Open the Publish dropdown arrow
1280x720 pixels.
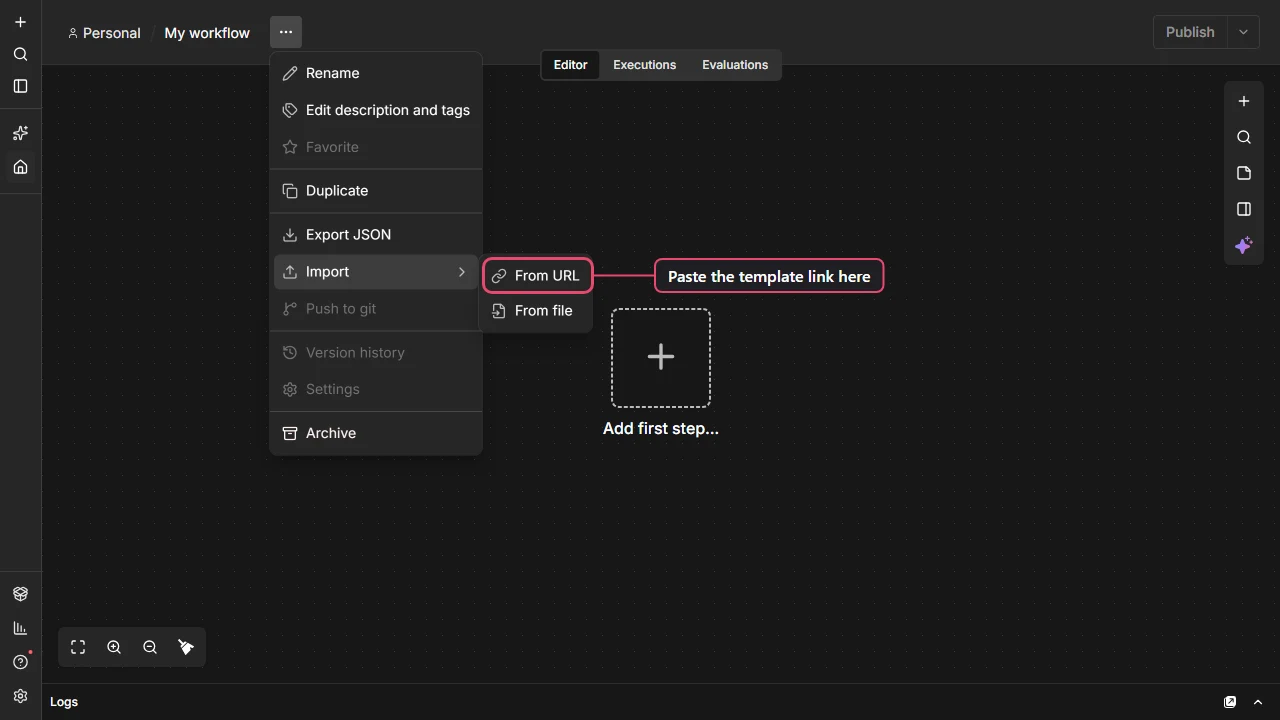pos(1243,32)
